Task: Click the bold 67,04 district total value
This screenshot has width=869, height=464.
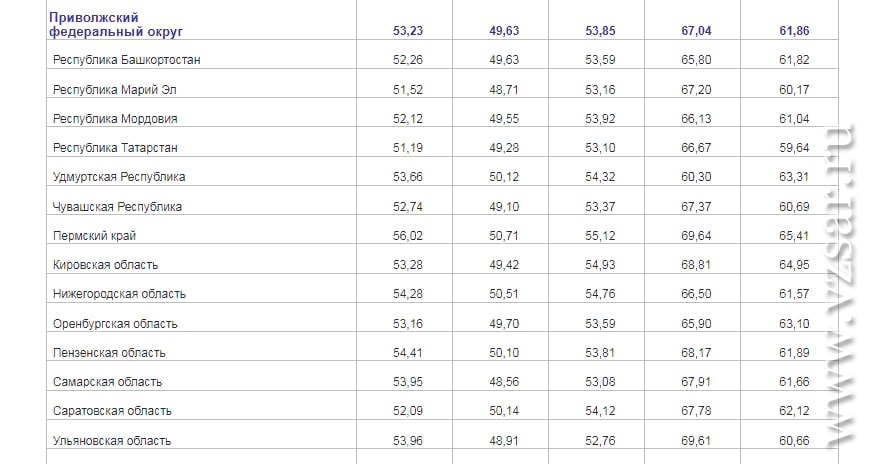Action: click(x=696, y=31)
